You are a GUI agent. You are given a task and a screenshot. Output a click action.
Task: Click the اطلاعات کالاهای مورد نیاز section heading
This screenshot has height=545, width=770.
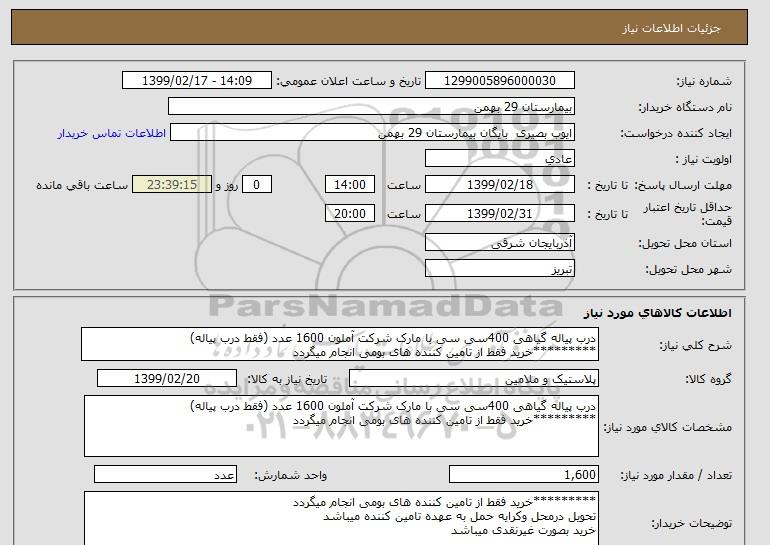[658, 313]
